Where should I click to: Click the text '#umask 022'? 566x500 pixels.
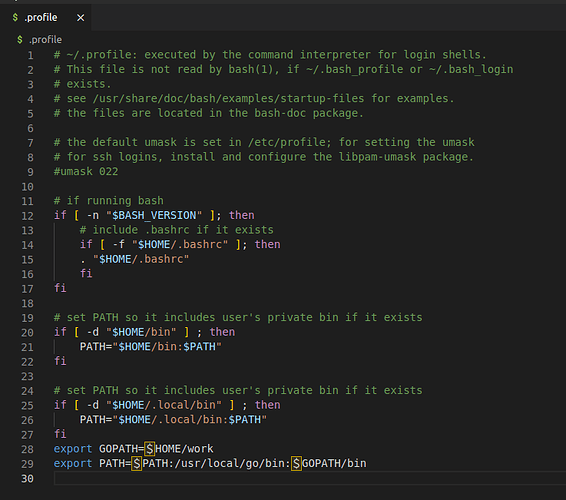(x=86, y=171)
